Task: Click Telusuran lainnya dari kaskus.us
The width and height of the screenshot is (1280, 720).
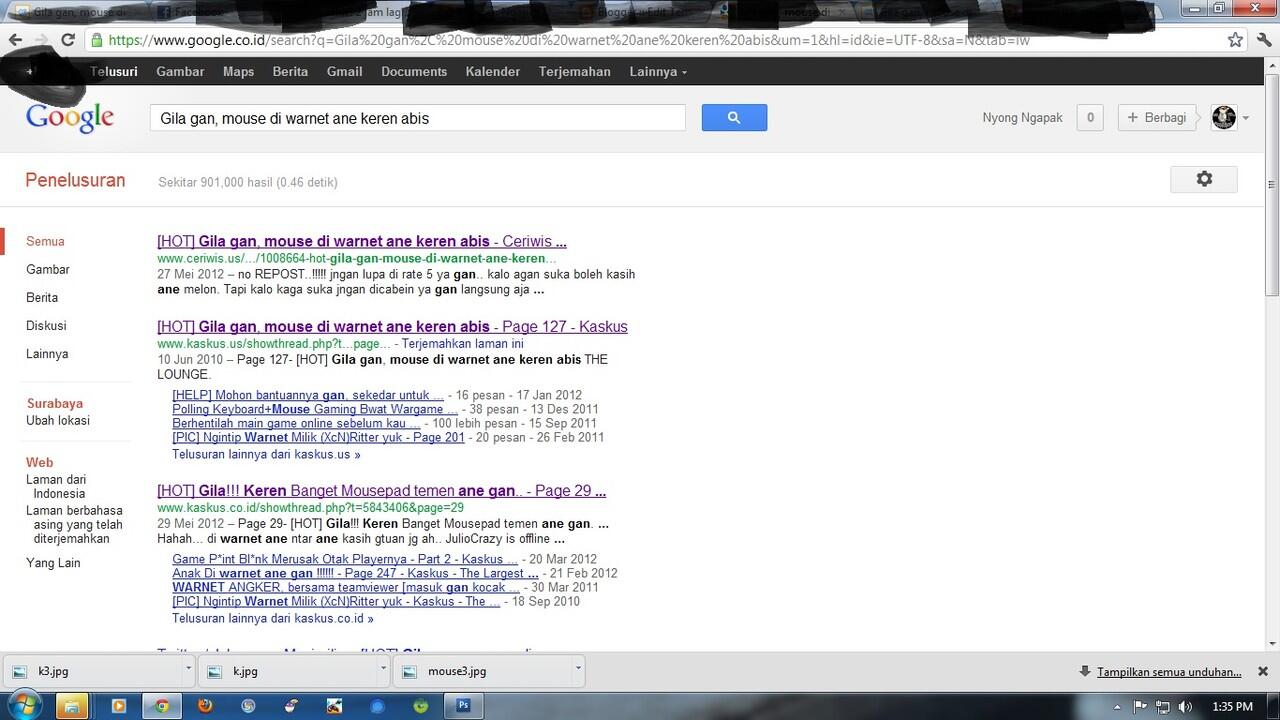Action: 266,454
